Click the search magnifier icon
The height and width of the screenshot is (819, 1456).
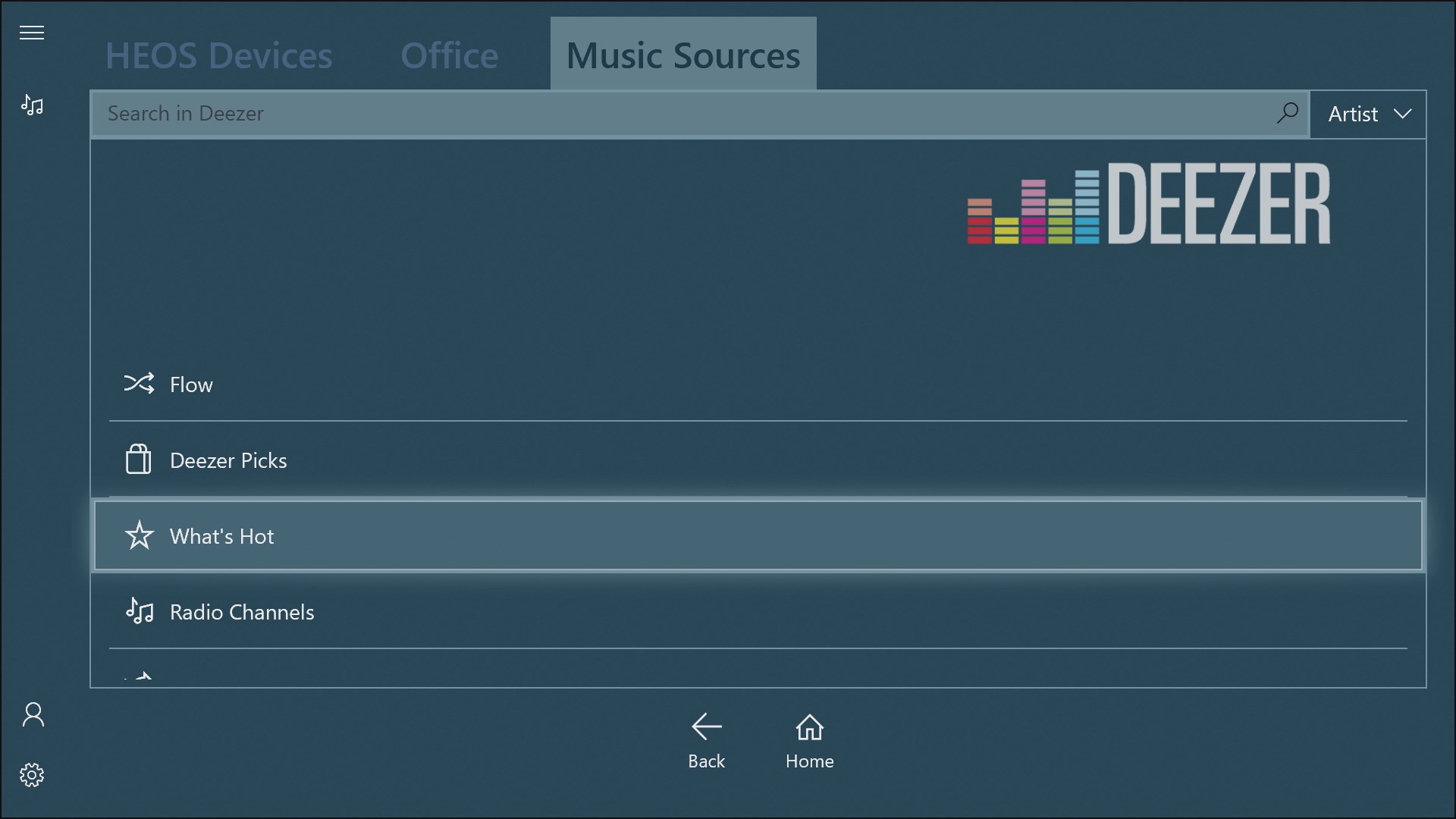1288,113
